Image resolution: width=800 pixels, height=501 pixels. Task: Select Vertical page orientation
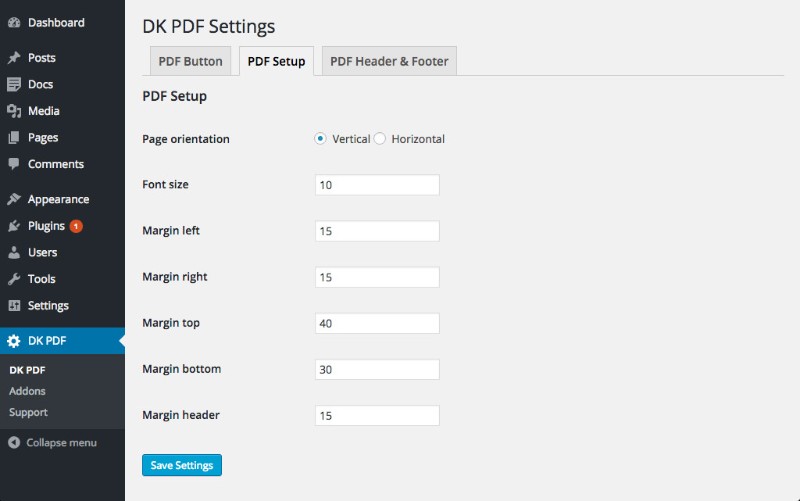[x=320, y=139]
